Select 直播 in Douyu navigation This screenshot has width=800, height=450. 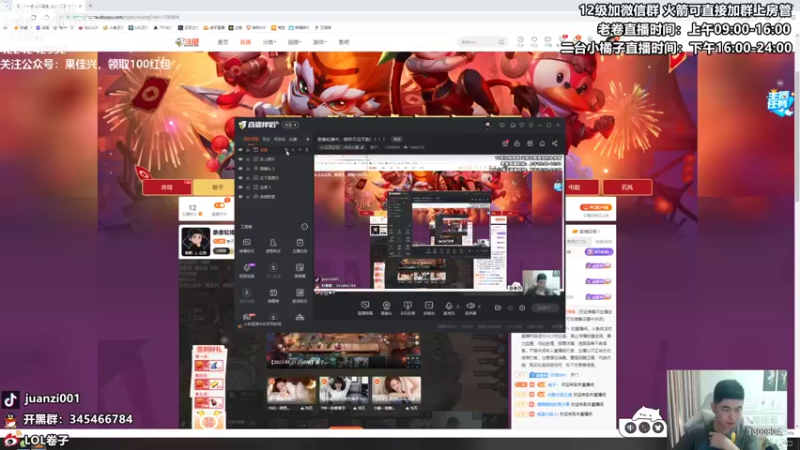click(x=245, y=42)
